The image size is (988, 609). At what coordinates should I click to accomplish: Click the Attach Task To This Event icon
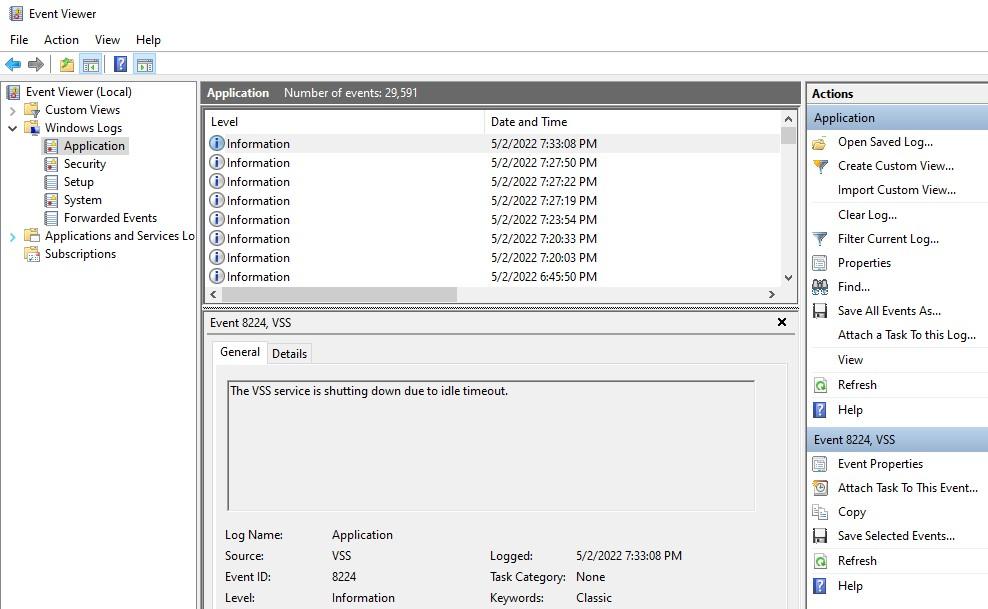820,487
